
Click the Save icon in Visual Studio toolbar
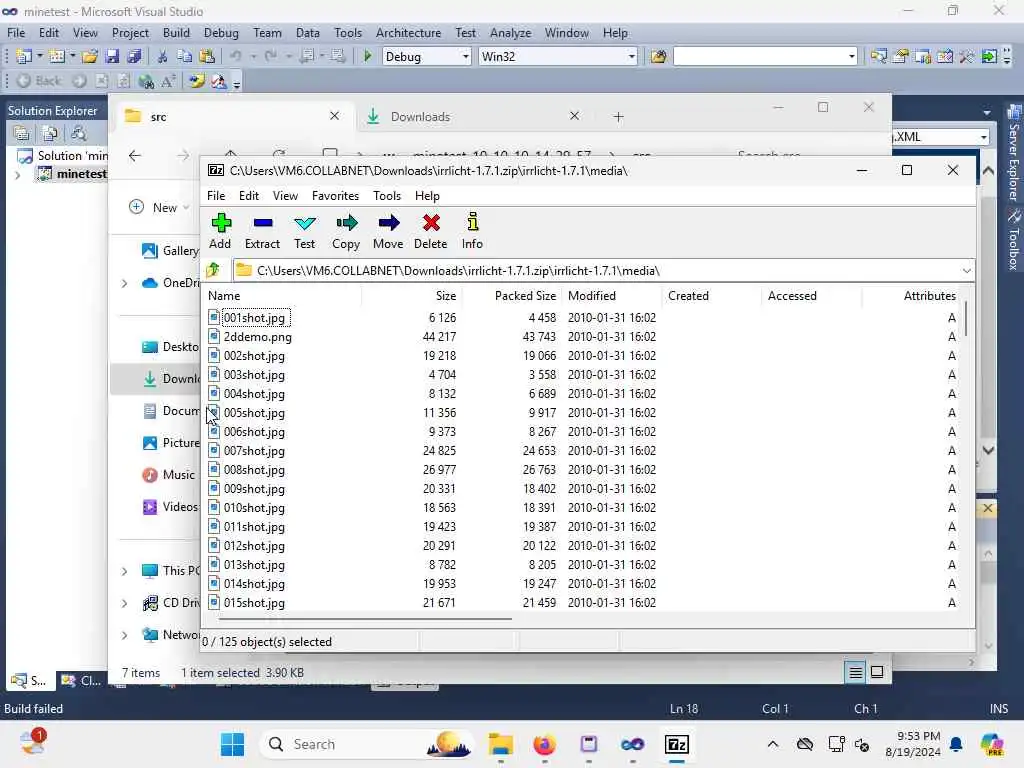point(112,57)
